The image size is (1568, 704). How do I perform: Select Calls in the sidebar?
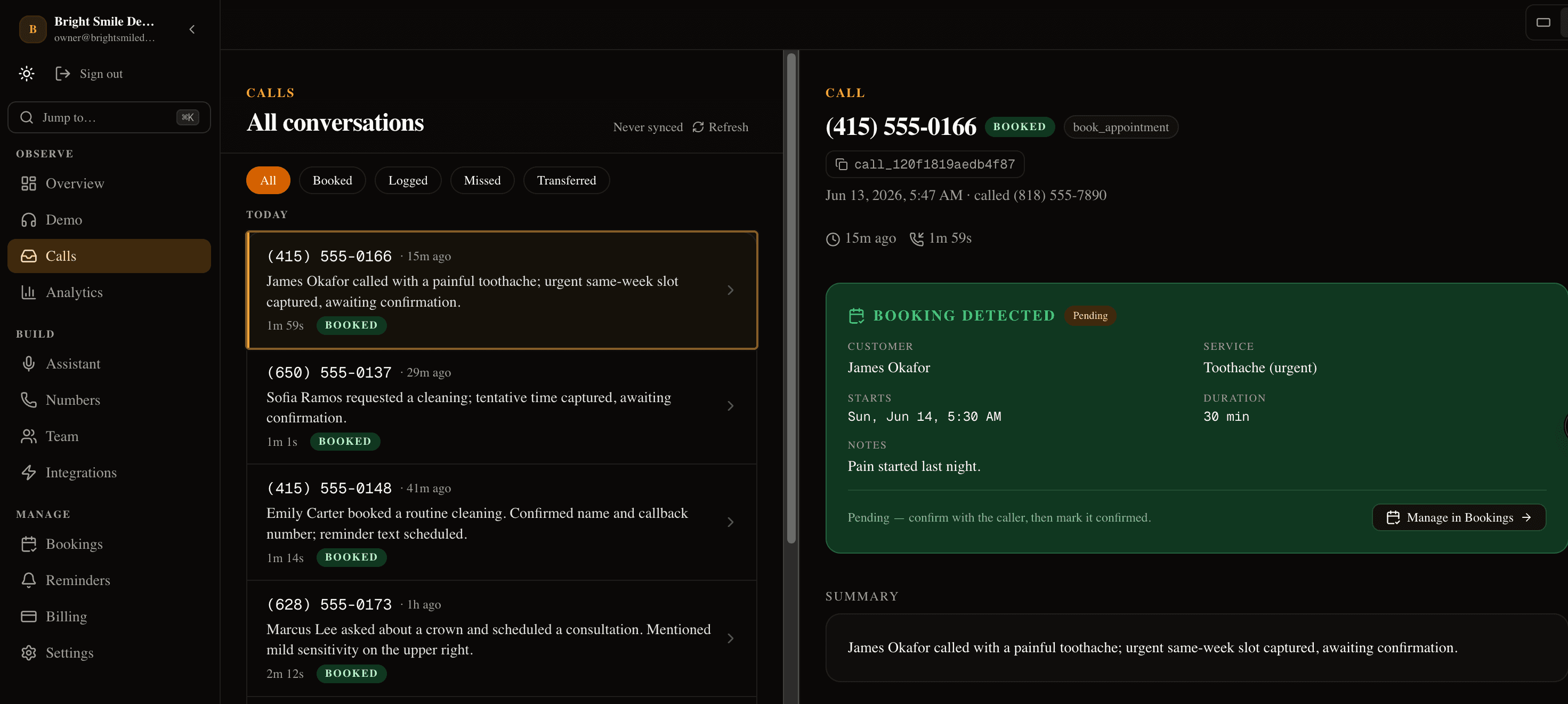point(109,256)
